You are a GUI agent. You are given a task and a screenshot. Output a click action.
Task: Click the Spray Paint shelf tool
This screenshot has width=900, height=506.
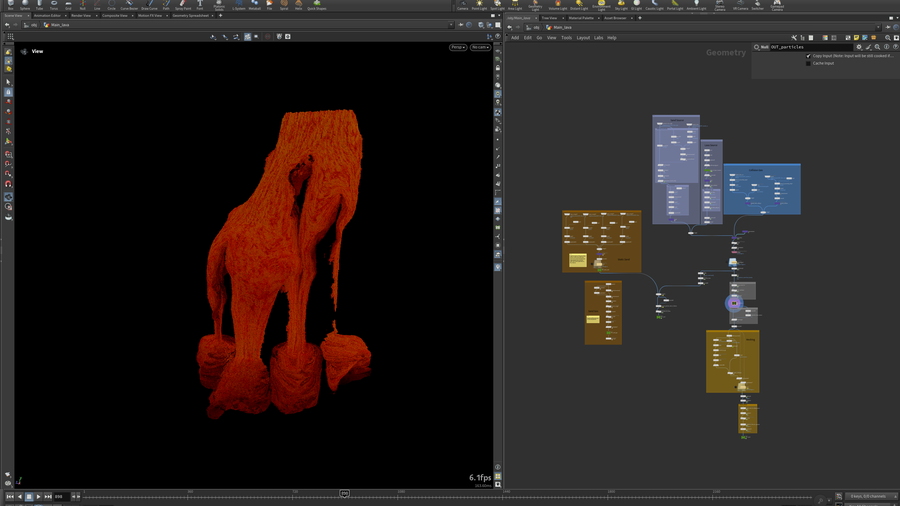(183, 5)
